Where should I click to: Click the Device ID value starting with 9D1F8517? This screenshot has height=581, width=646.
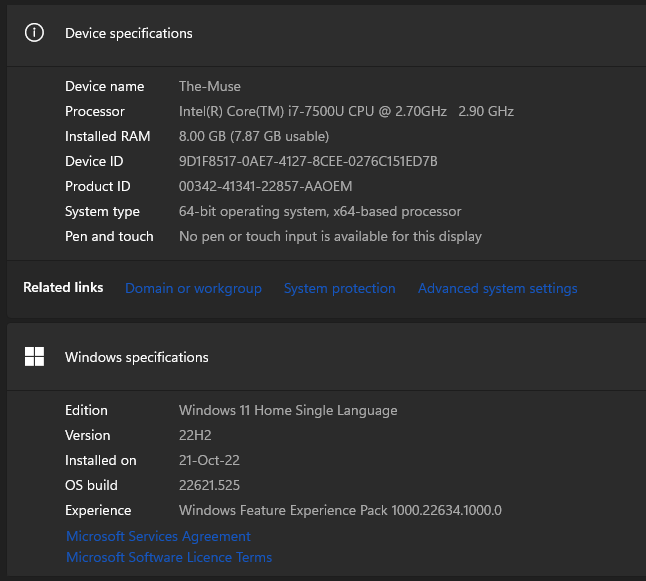point(308,161)
